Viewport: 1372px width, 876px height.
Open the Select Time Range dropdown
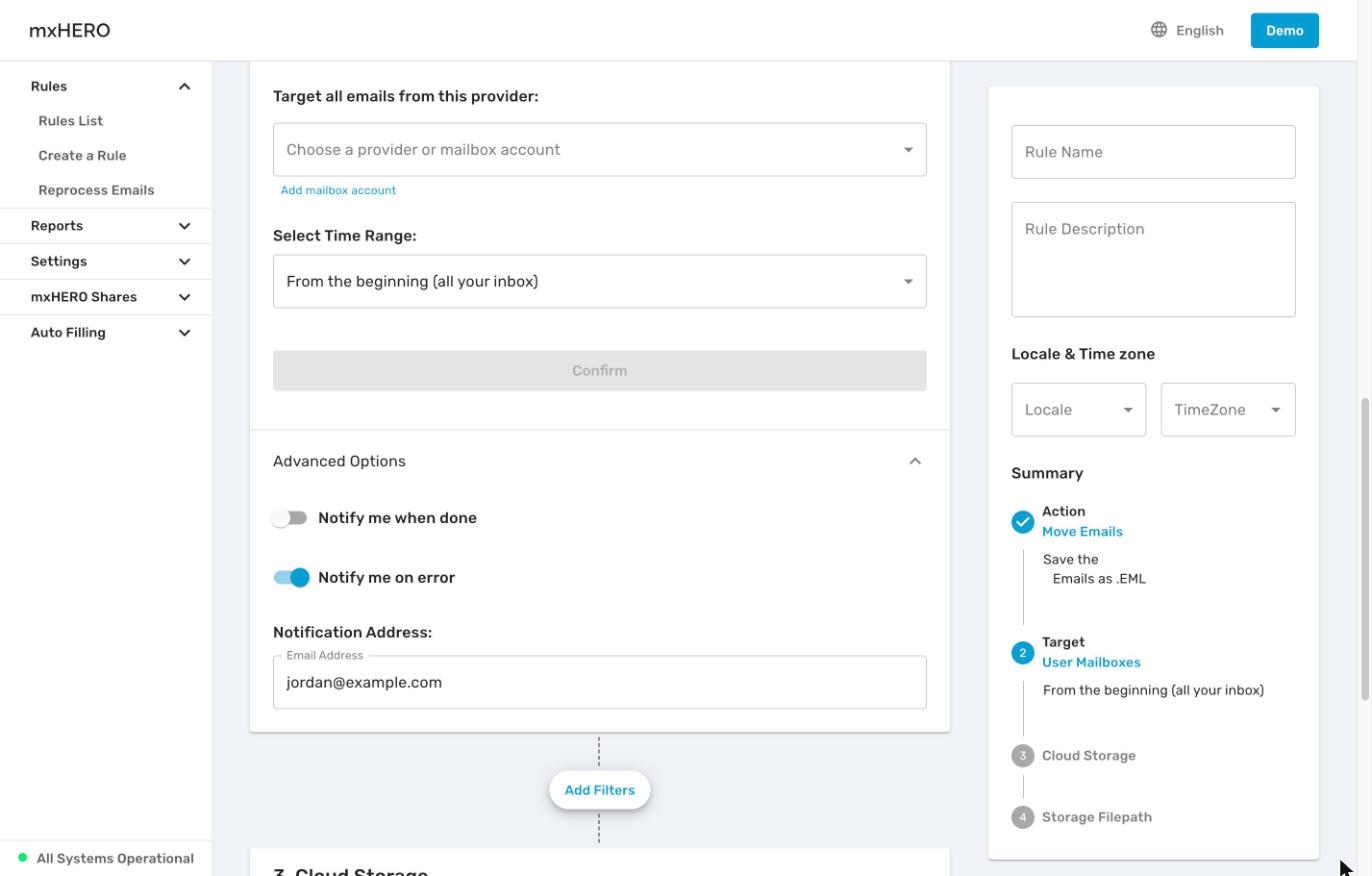click(x=600, y=282)
